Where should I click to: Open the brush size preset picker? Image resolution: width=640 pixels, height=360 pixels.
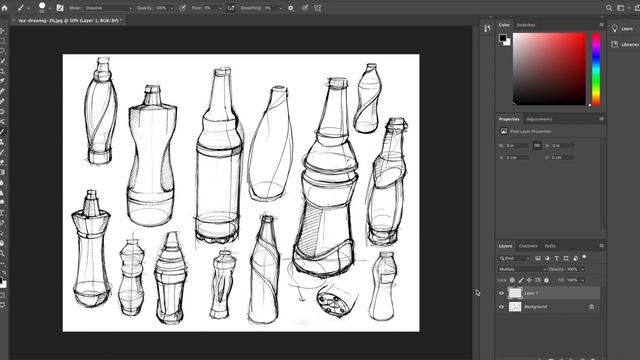click(x=44, y=7)
